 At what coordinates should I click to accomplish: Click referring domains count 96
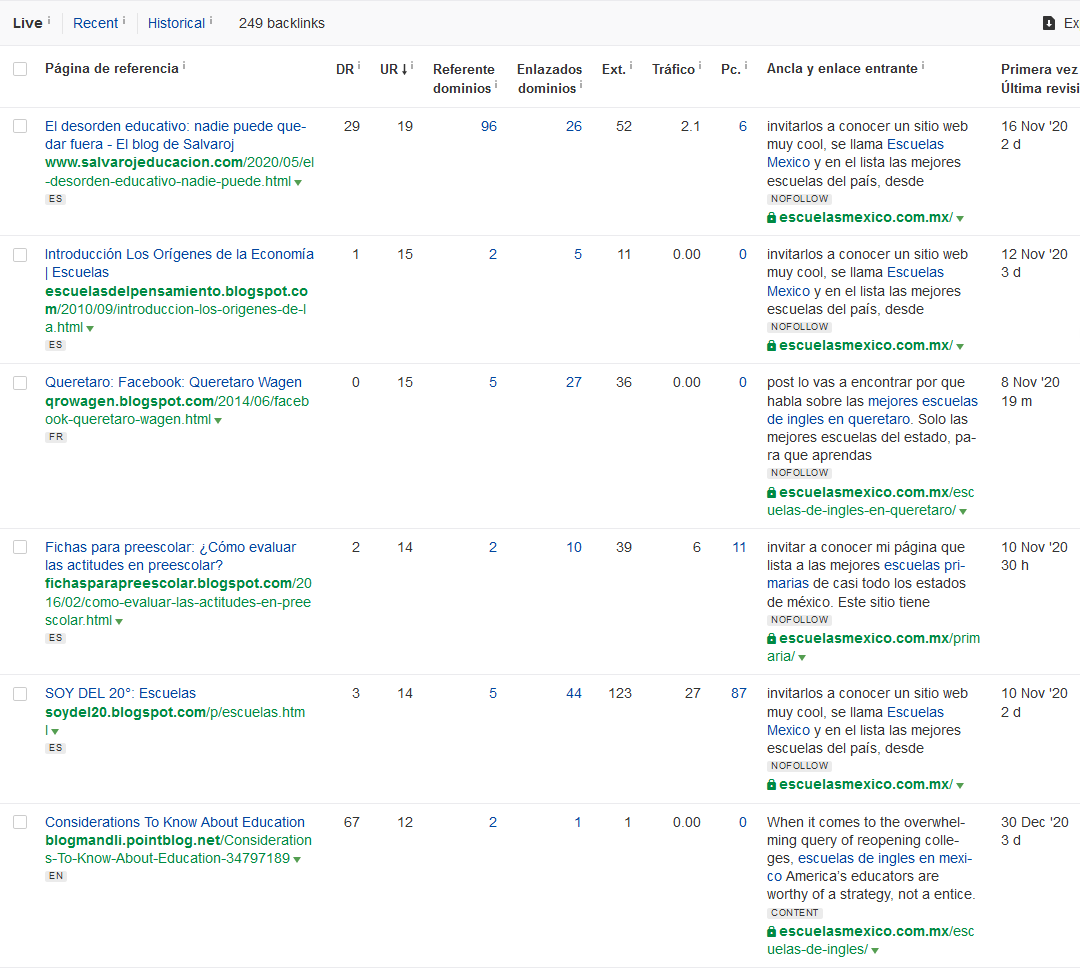tap(488, 126)
